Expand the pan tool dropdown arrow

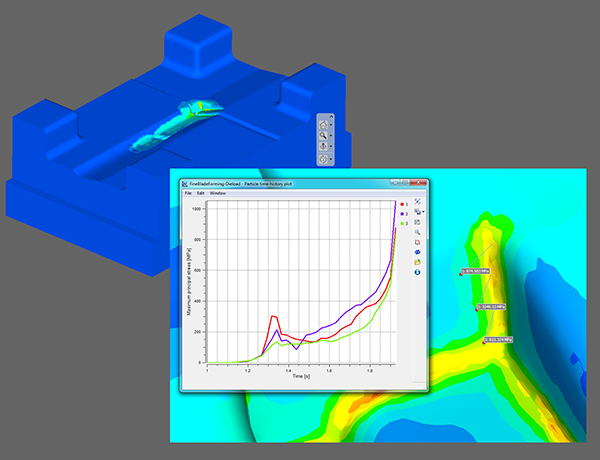(331, 147)
